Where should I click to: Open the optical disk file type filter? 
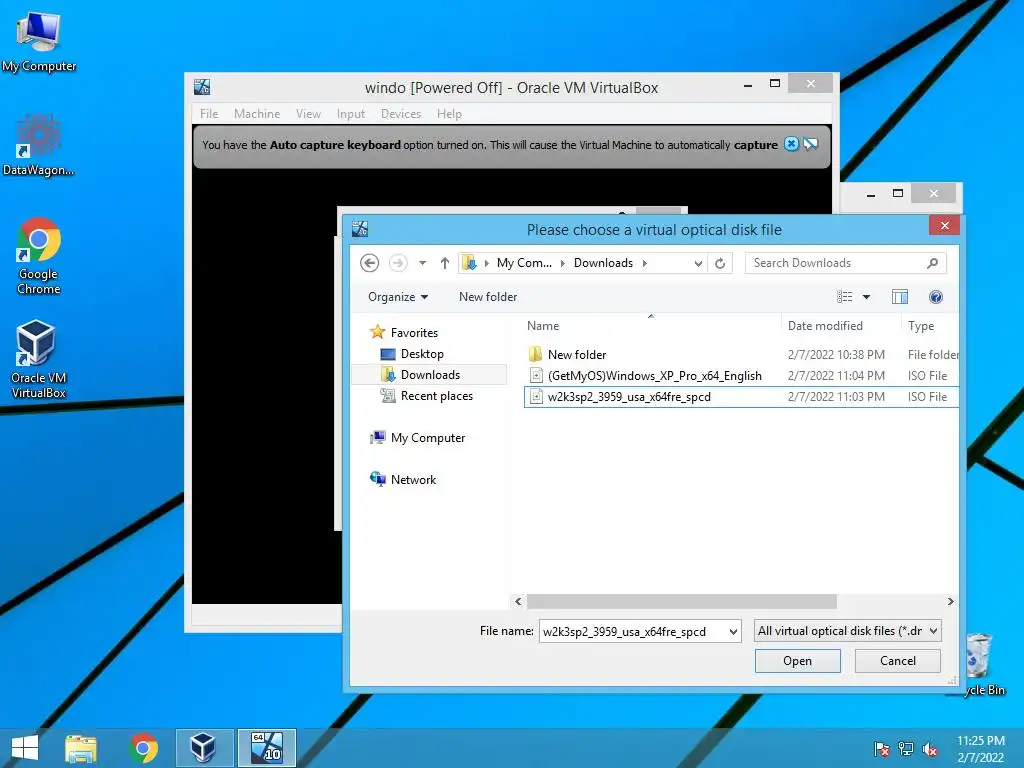(847, 631)
